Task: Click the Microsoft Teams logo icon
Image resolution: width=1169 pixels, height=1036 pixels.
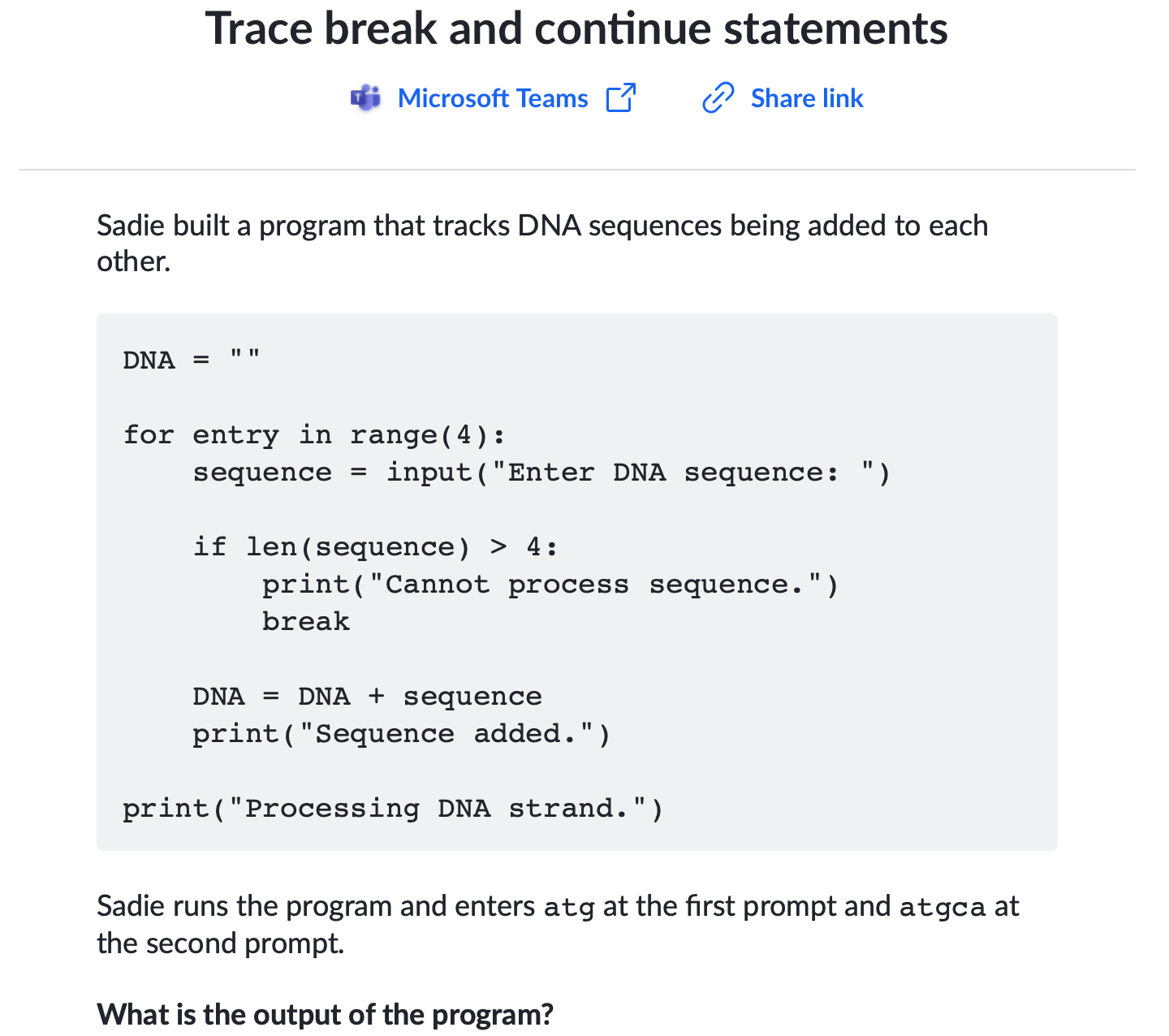Action: [x=366, y=98]
